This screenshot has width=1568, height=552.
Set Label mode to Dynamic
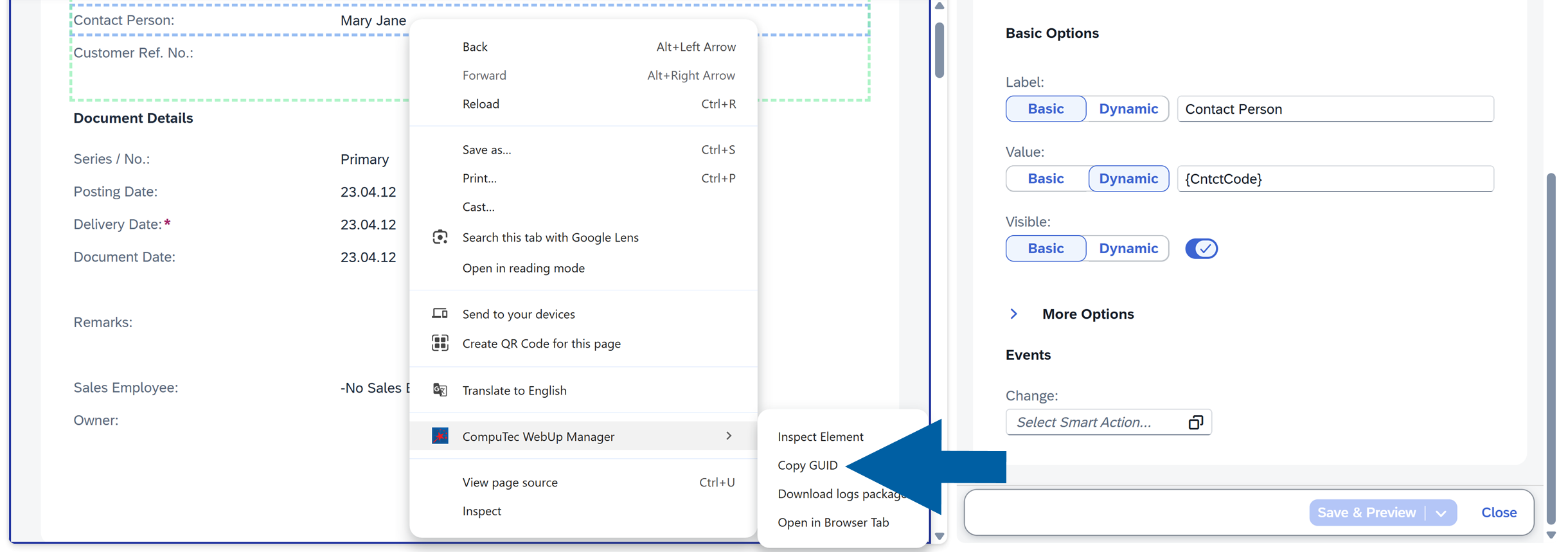point(1128,109)
